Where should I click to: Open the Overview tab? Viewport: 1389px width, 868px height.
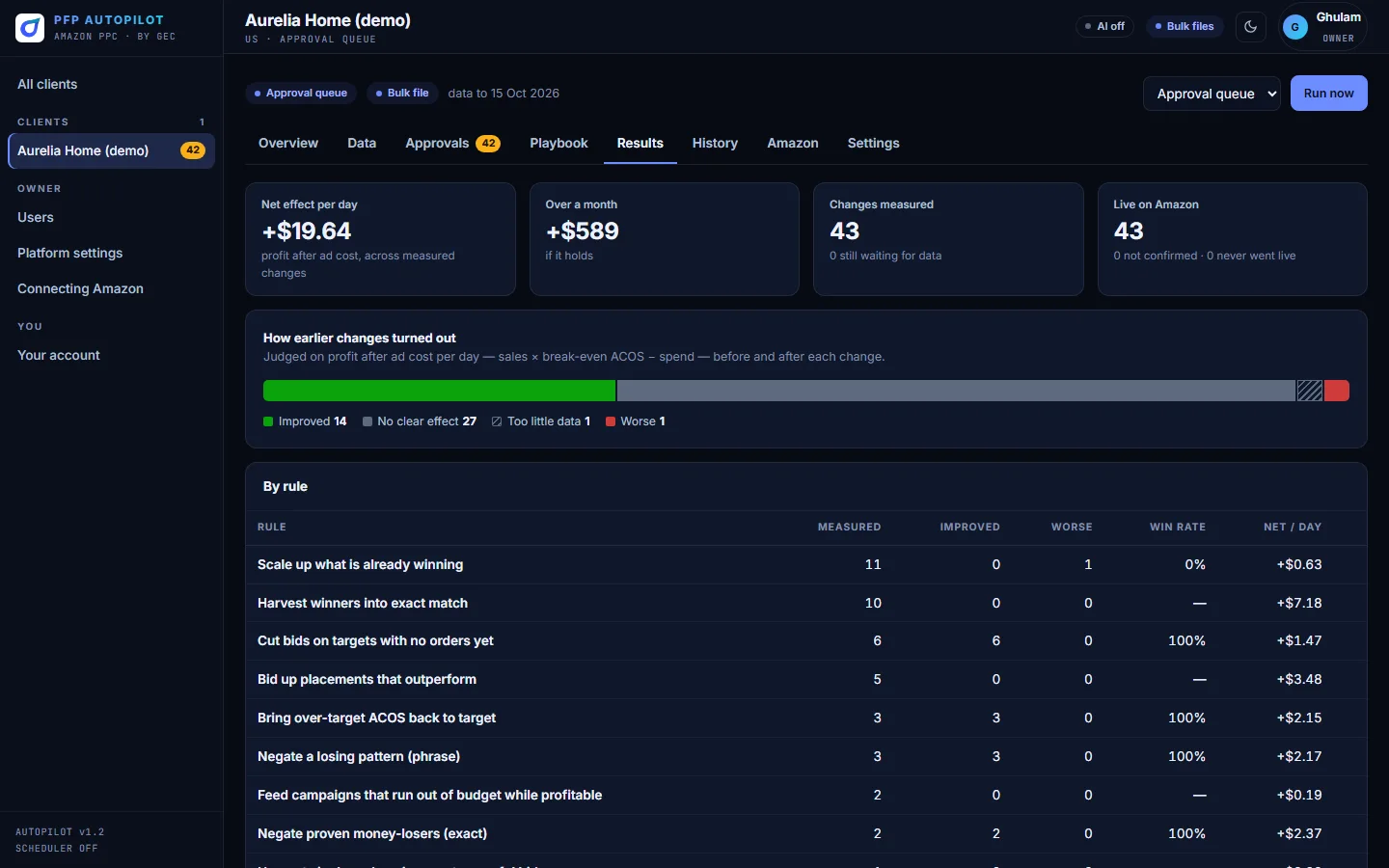pos(288,143)
